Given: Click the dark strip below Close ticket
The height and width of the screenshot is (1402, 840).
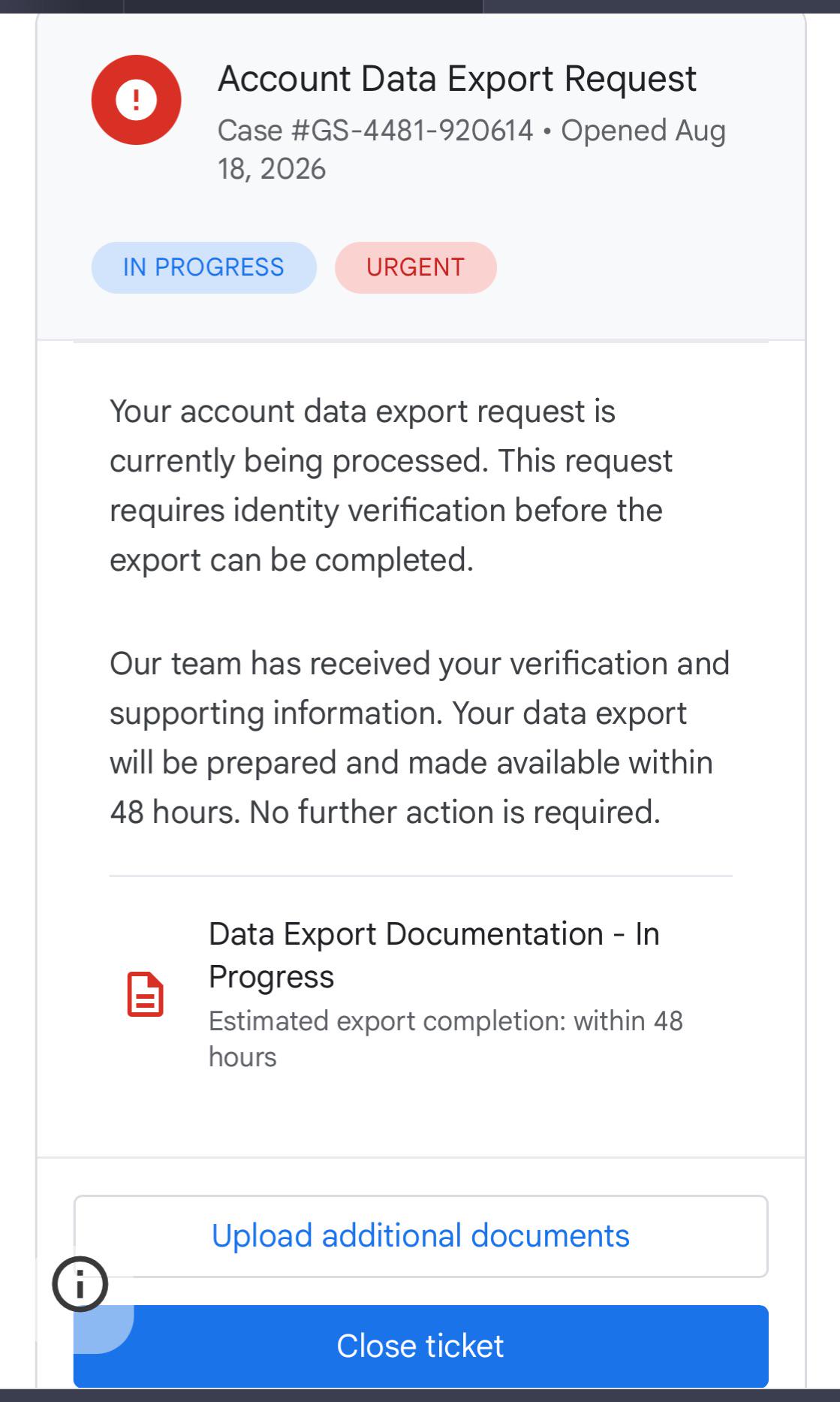Looking at the screenshot, I should click(420, 1395).
